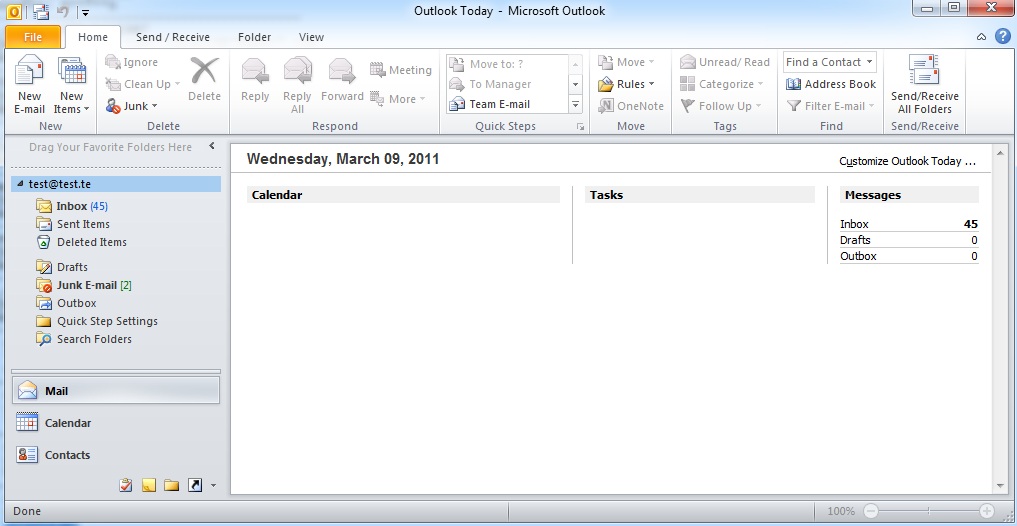This screenshot has width=1017, height=526.
Task: Configure navigation buttons dropdown arrow
Action: tap(213, 485)
